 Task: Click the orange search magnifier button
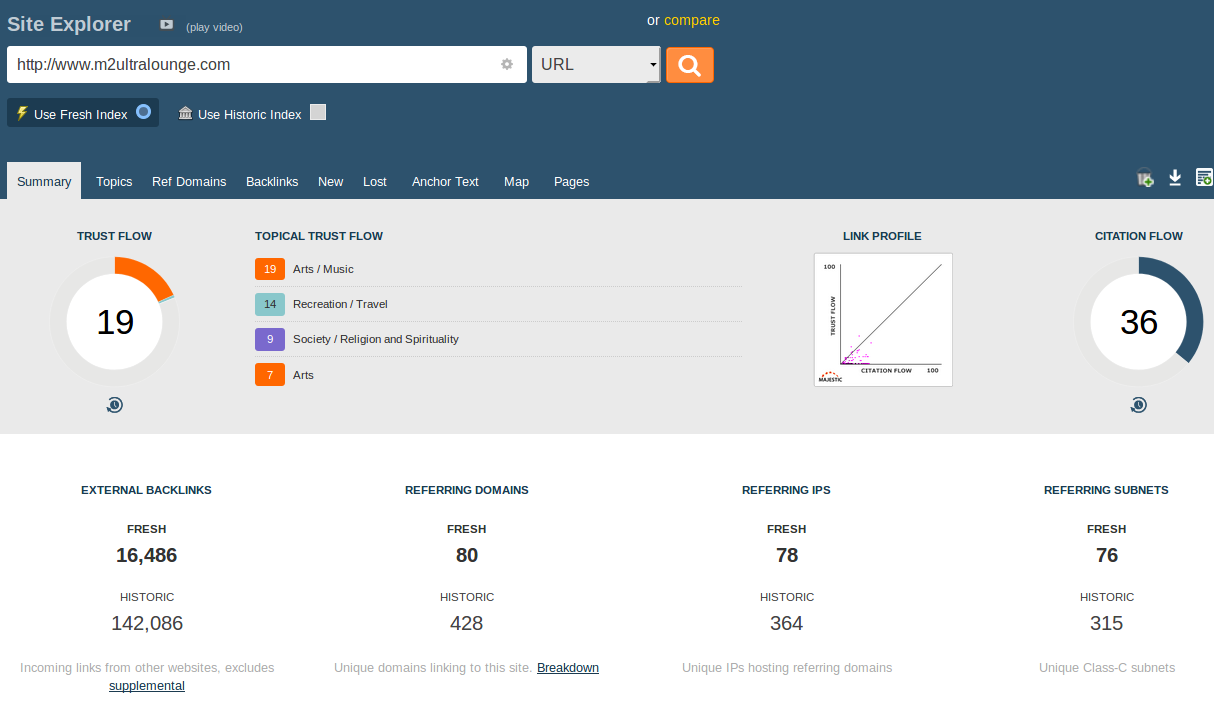coord(689,65)
